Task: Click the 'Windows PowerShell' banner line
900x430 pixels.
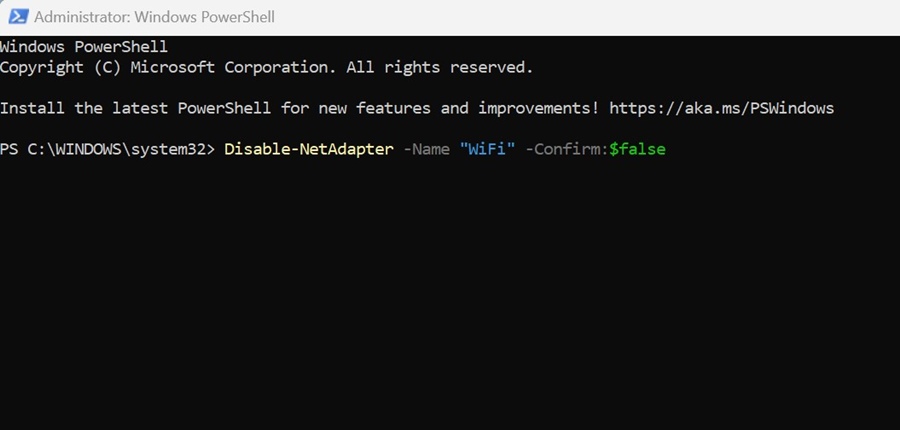Action: point(84,47)
